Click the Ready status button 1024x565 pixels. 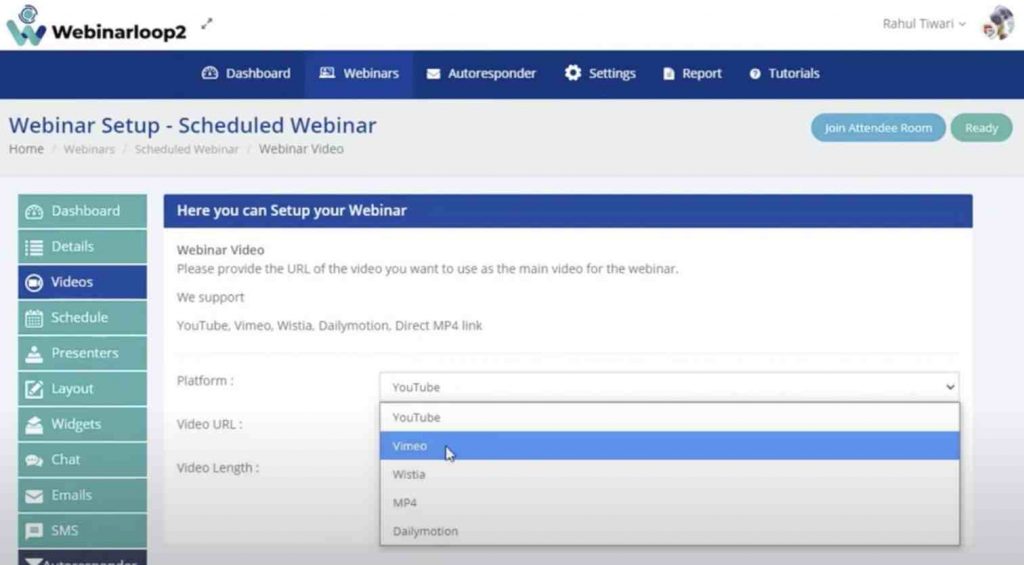[981, 127]
